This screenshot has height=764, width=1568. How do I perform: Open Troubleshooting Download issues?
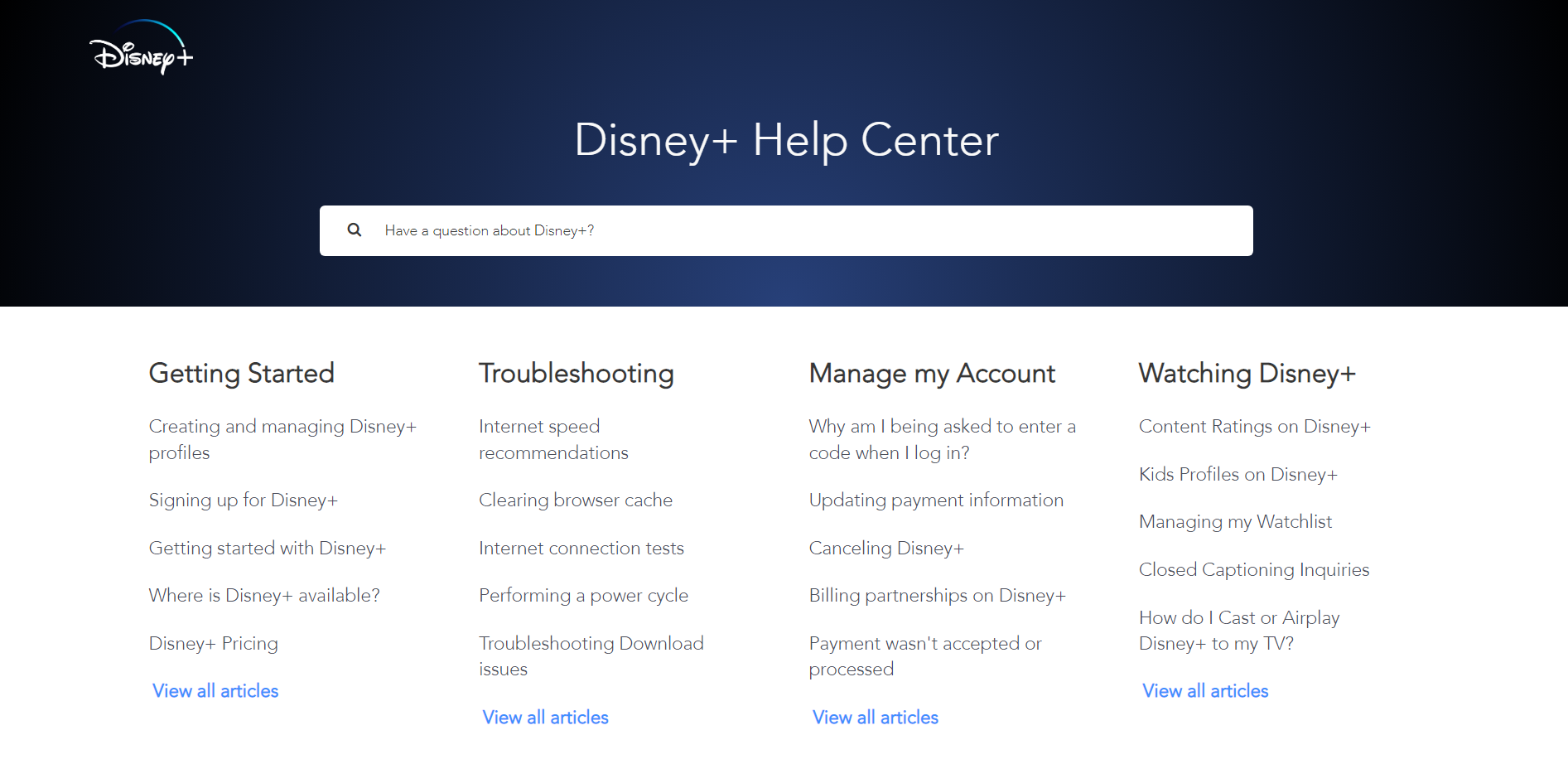591,655
